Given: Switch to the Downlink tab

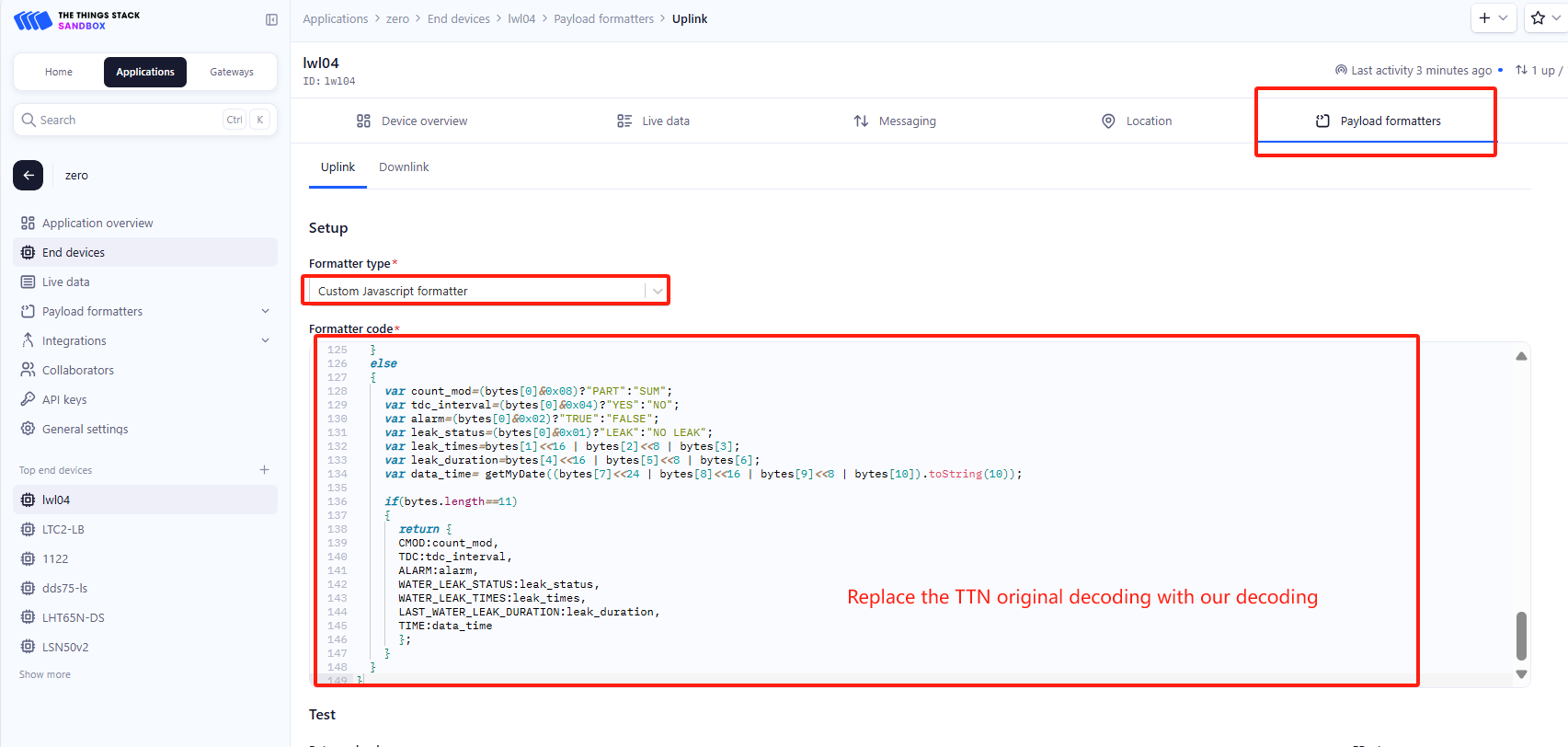Looking at the screenshot, I should (x=404, y=167).
